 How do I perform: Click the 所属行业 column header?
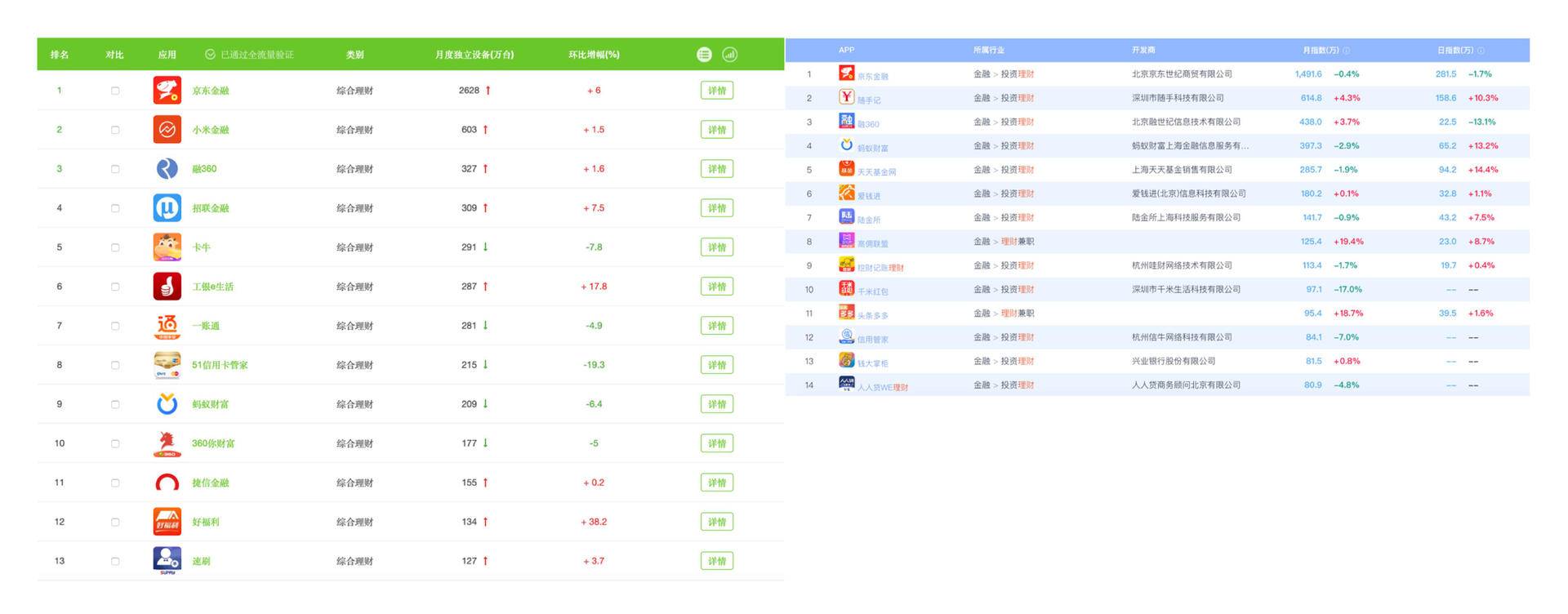pyautogui.click(x=989, y=51)
